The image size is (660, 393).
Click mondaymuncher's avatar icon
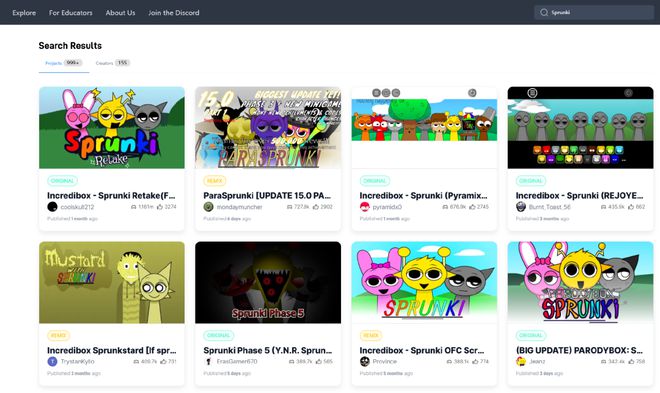tap(208, 207)
